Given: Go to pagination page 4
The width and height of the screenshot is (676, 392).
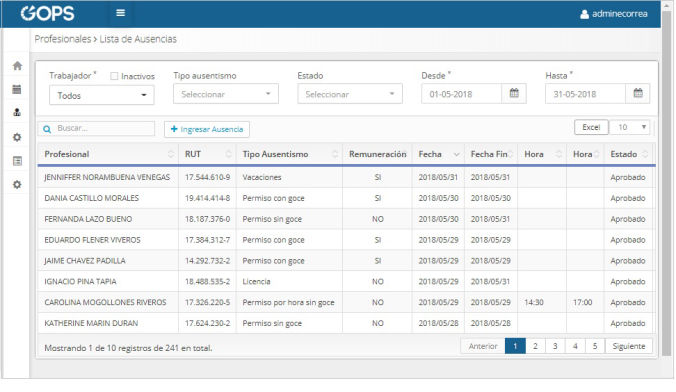Looking at the screenshot, I should pyautogui.click(x=575, y=346).
